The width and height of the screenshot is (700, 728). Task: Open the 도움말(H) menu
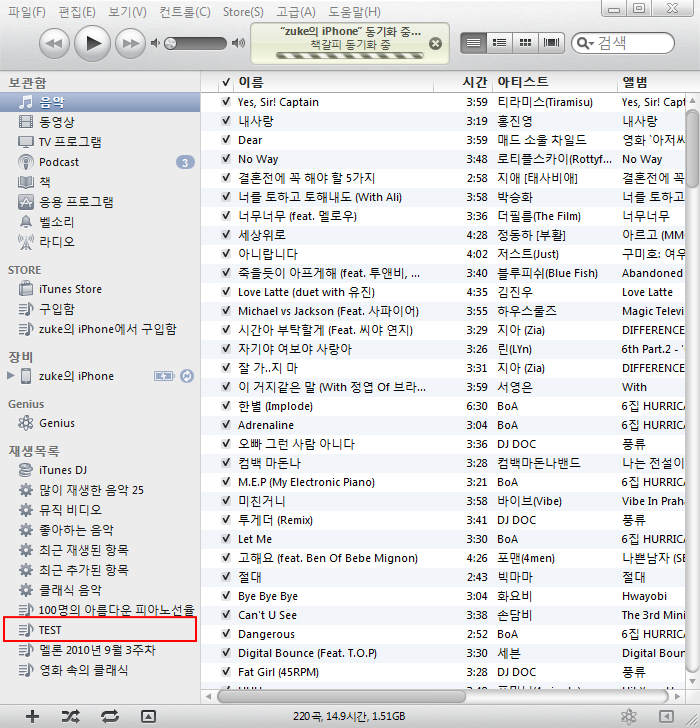354,12
